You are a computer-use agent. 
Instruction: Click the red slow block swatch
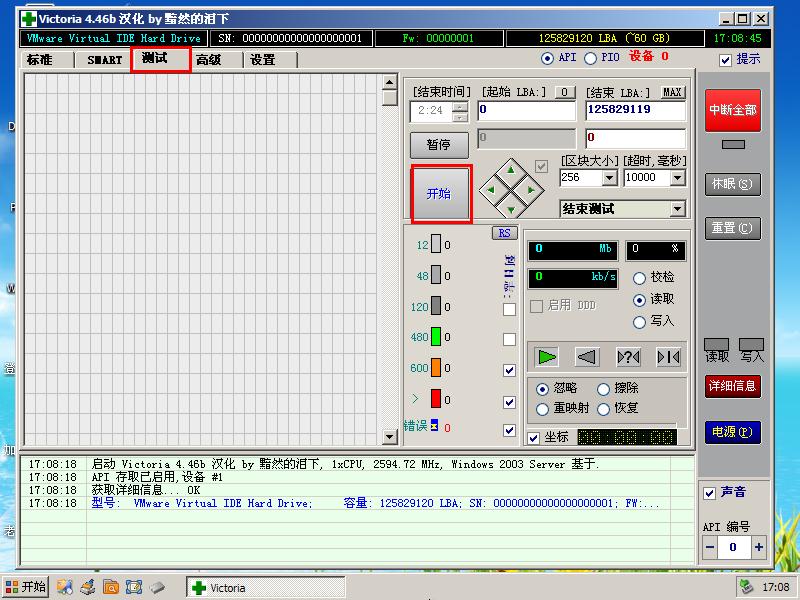[x=436, y=399]
